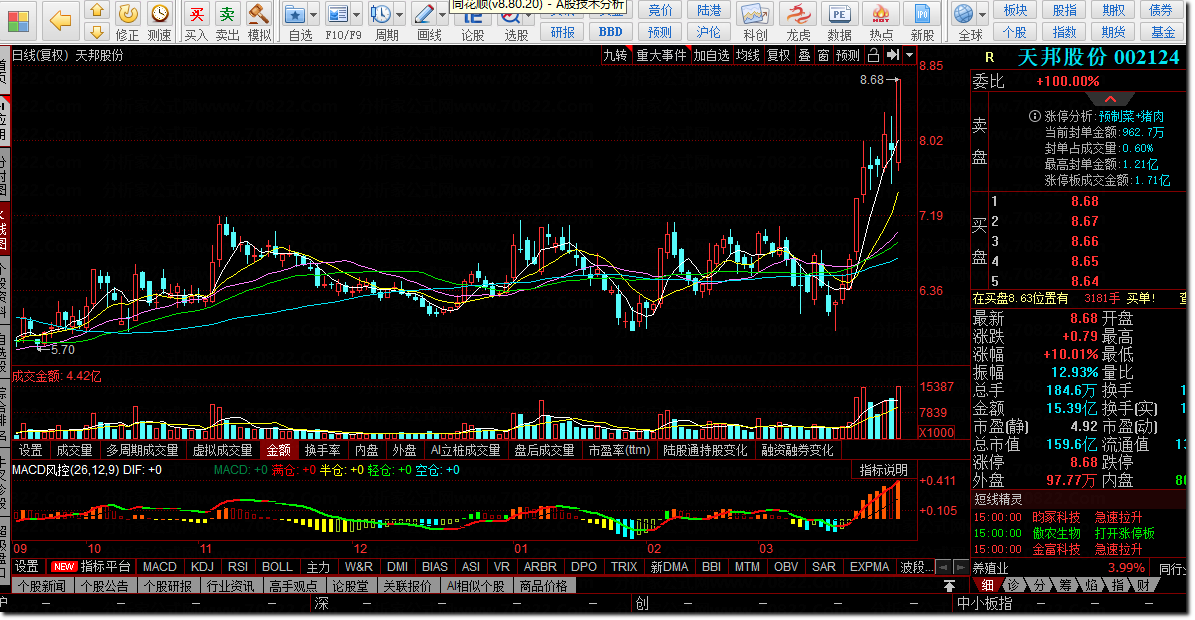
Task: Click the 全球 globe icon
Action: pos(964,14)
